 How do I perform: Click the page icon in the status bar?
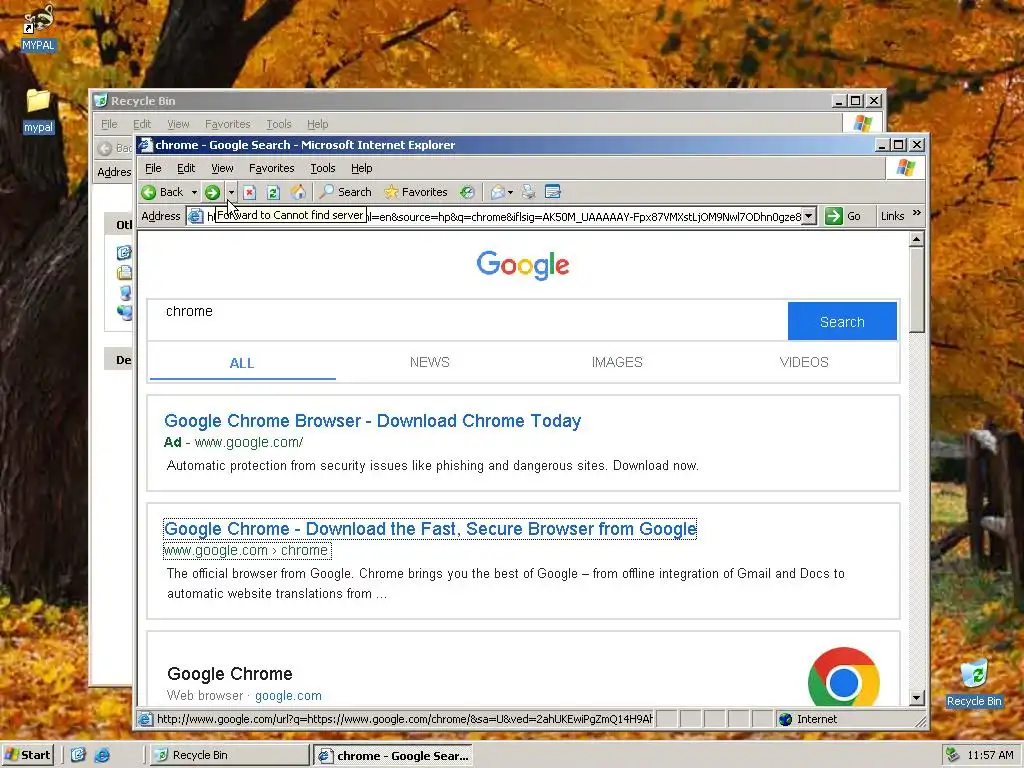click(x=145, y=719)
